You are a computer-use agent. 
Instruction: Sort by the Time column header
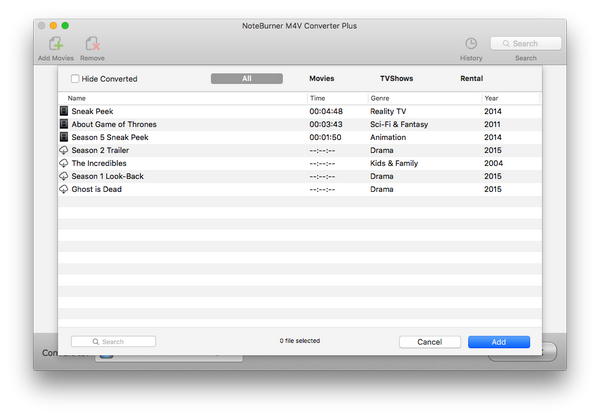tap(317, 98)
